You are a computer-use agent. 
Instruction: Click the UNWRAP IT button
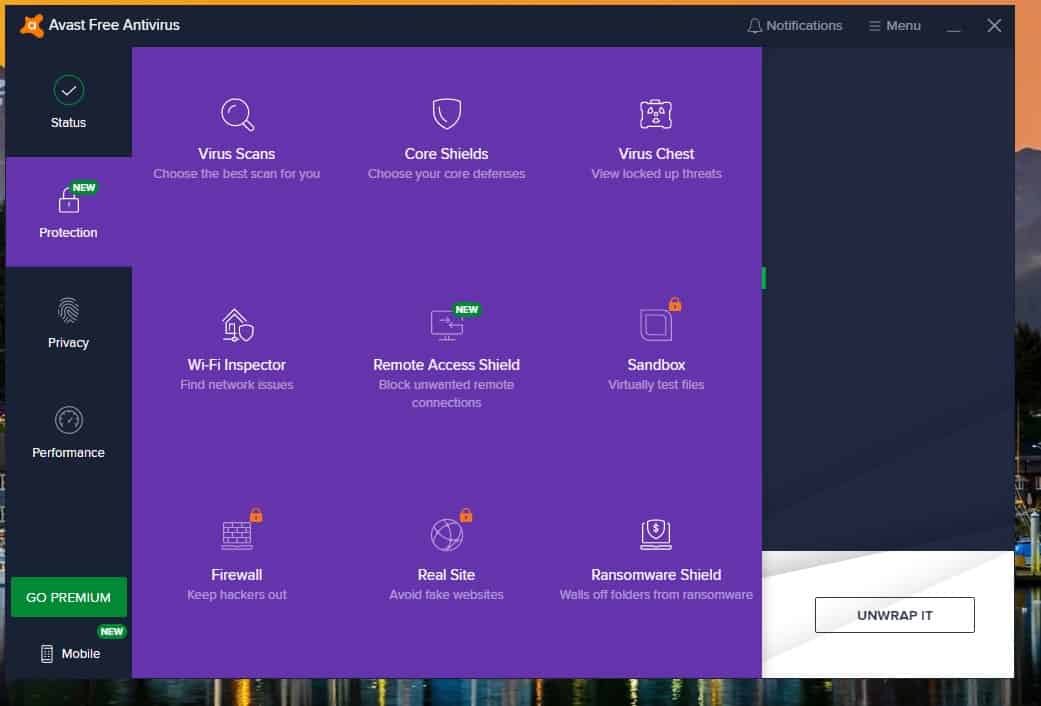[894, 615]
